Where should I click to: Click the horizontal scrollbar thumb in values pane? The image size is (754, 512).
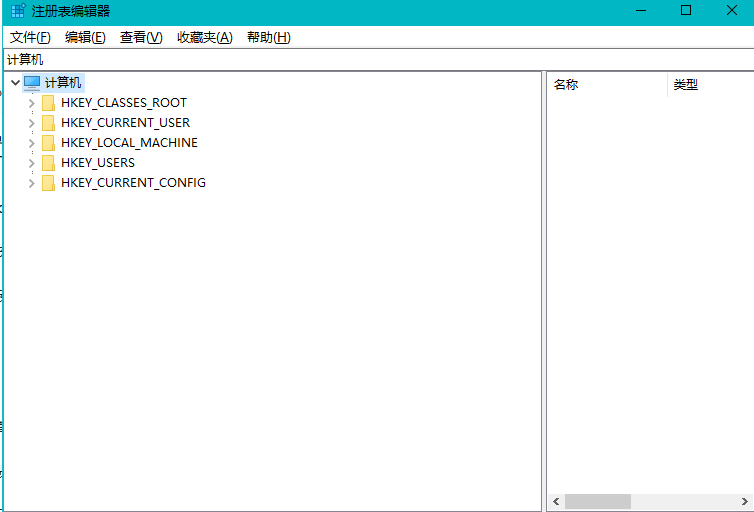598,501
